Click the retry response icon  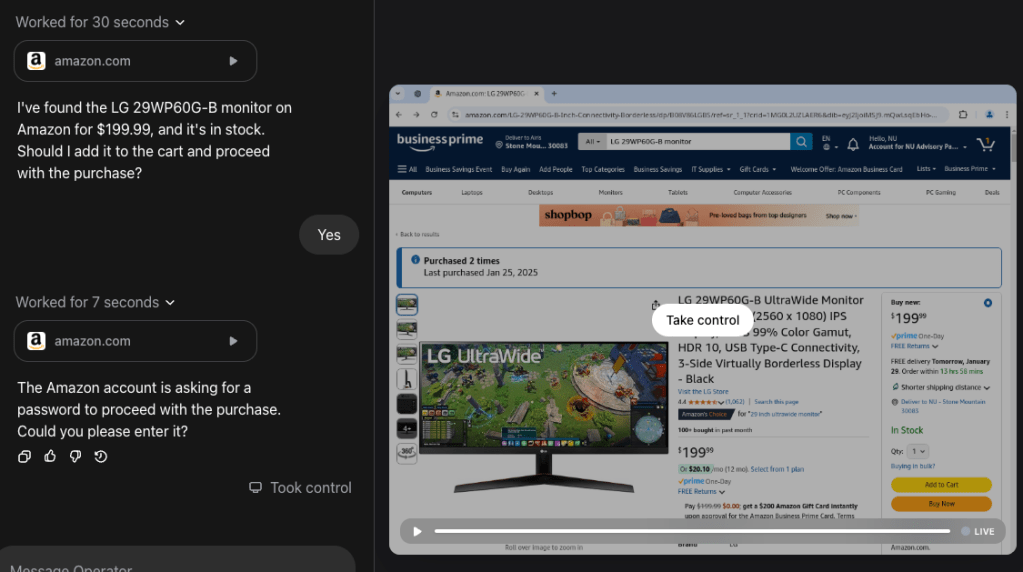tap(100, 457)
